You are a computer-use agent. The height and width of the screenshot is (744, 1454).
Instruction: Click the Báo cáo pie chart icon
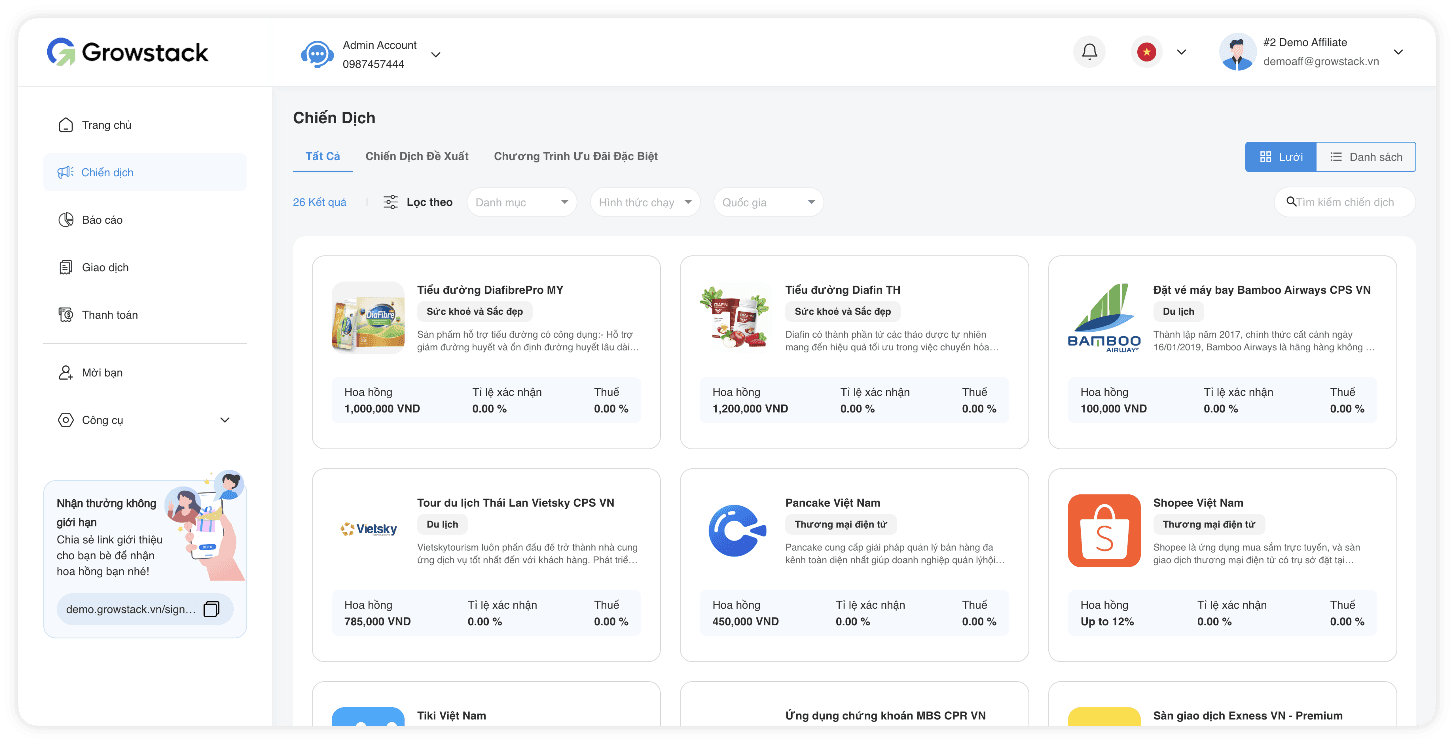(65, 220)
